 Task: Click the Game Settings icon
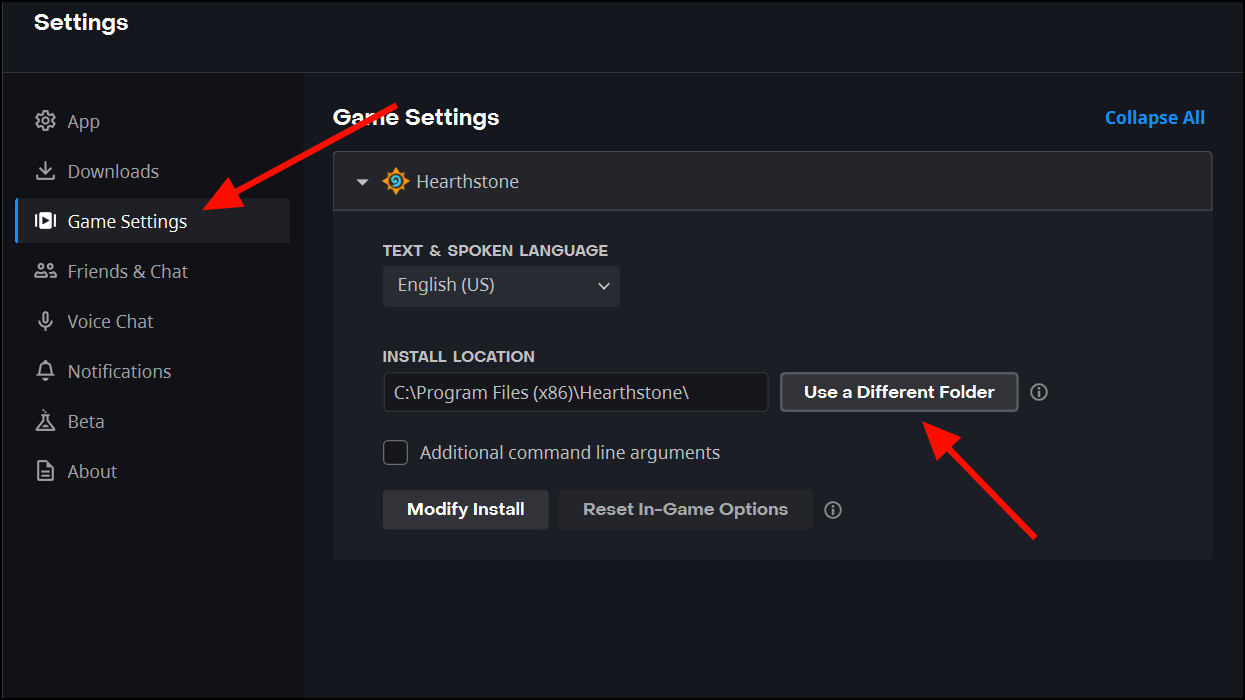pyautogui.click(x=45, y=220)
